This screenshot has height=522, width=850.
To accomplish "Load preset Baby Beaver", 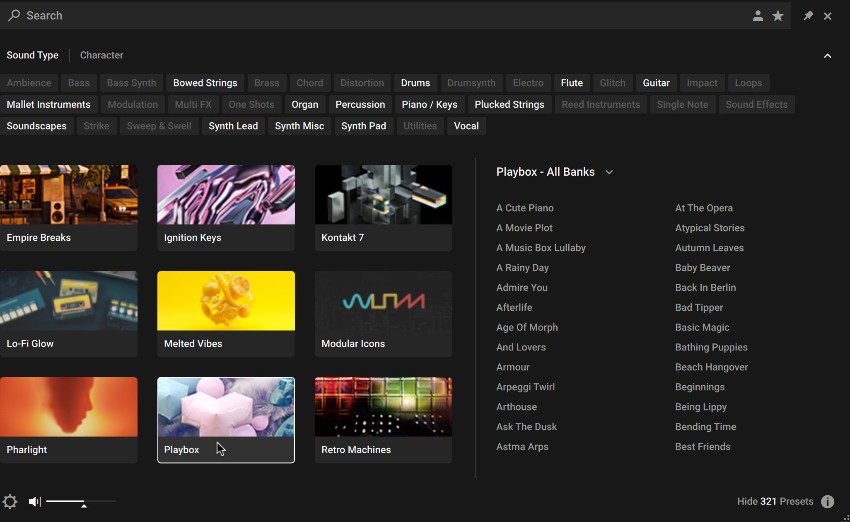I will [703, 268].
